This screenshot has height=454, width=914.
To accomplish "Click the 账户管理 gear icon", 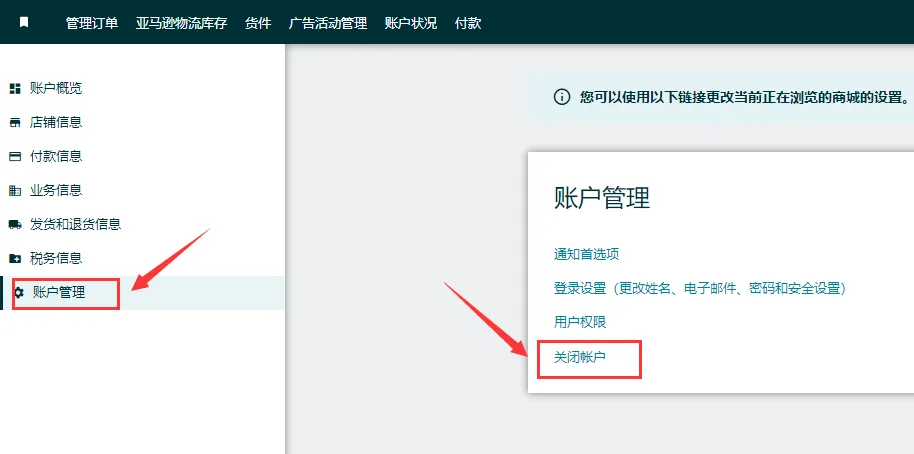I will tap(19, 292).
